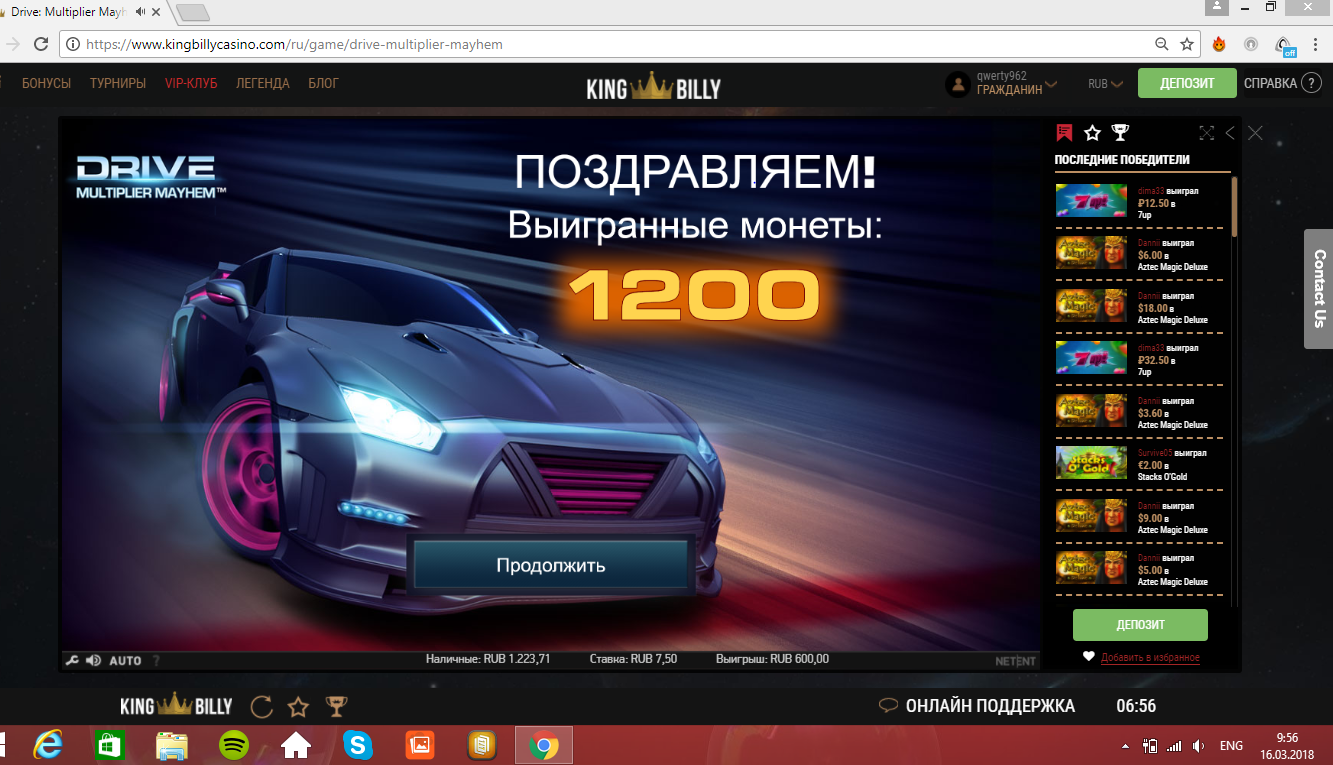The height and width of the screenshot is (765, 1333).
Task: Open the trophy icon atop the winners sidebar
Action: pyautogui.click(x=1120, y=132)
